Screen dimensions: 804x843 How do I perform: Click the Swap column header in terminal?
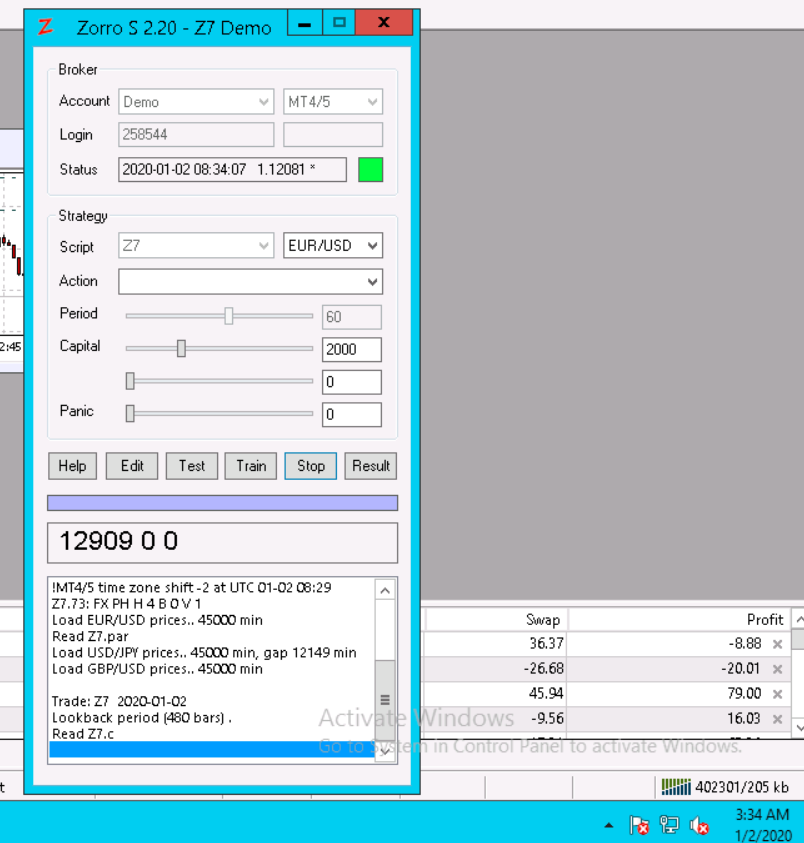coord(543,620)
